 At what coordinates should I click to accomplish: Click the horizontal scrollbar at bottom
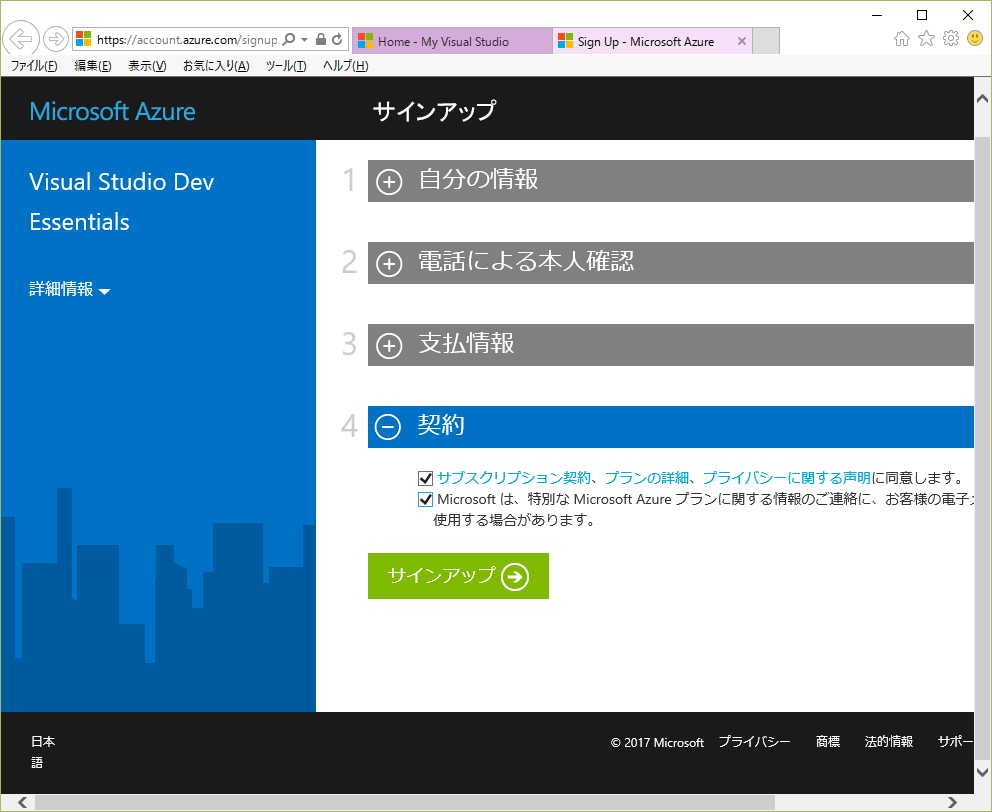pos(400,802)
